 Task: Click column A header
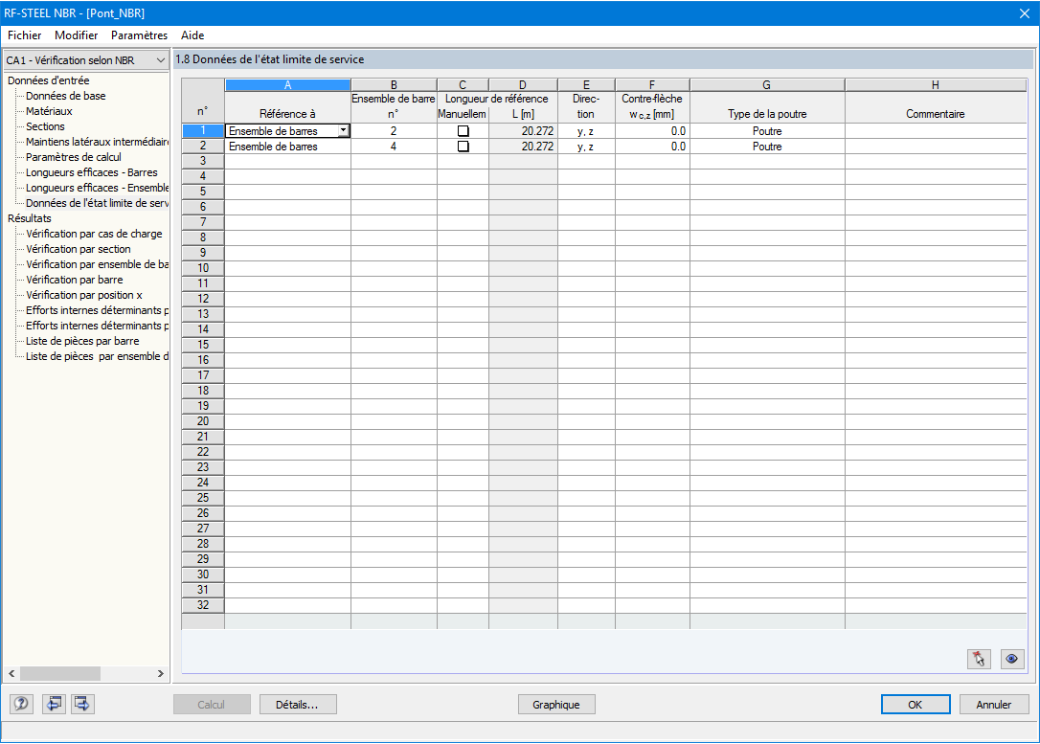(288, 85)
